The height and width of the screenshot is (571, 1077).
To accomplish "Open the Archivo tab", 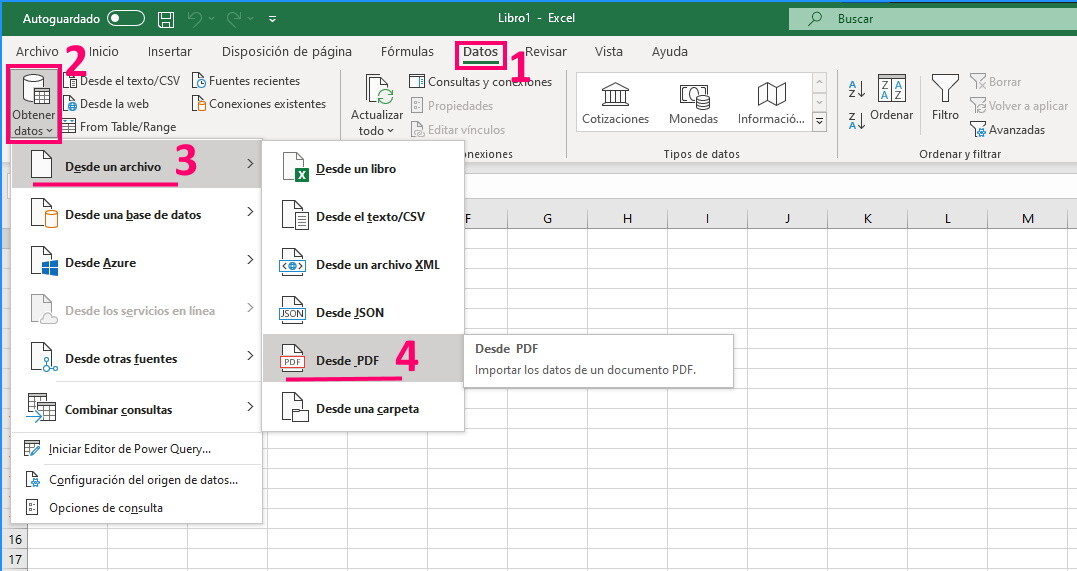I will [37, 52].
